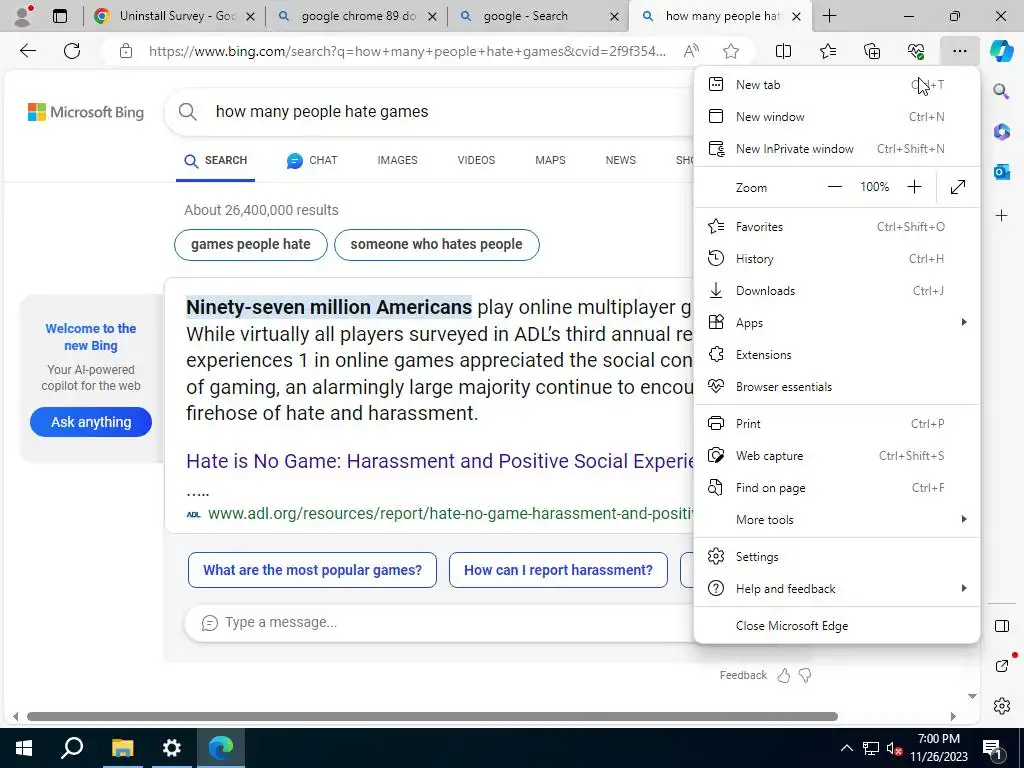Click the Bing search magnifier icon
This screenshot has width=1024, height=768.
pos(187,112)
